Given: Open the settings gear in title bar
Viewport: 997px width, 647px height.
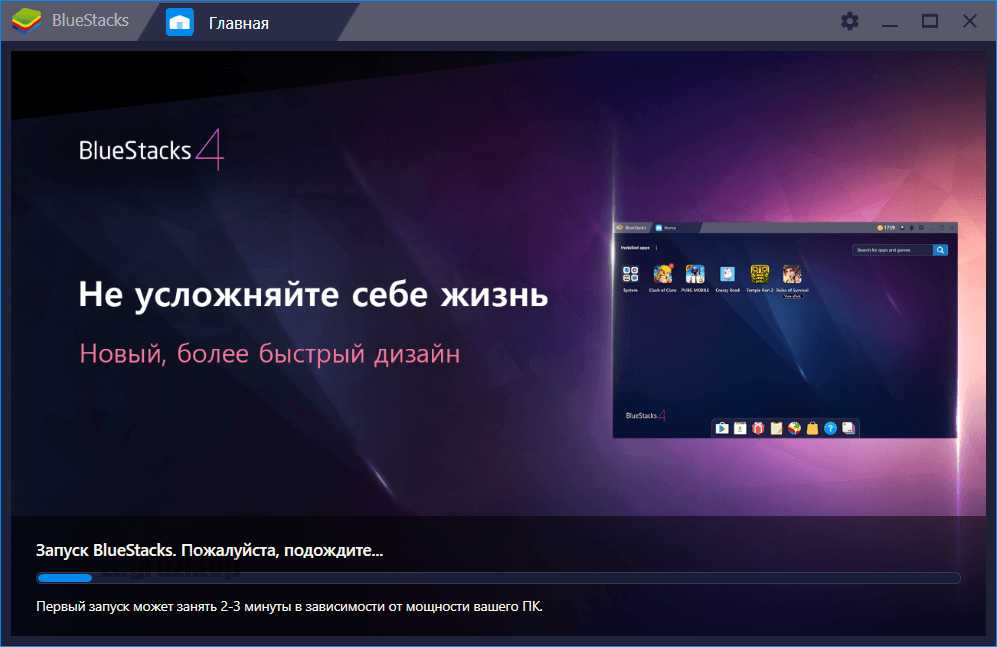Looking at the screenshot, I should tap(849, 21).
